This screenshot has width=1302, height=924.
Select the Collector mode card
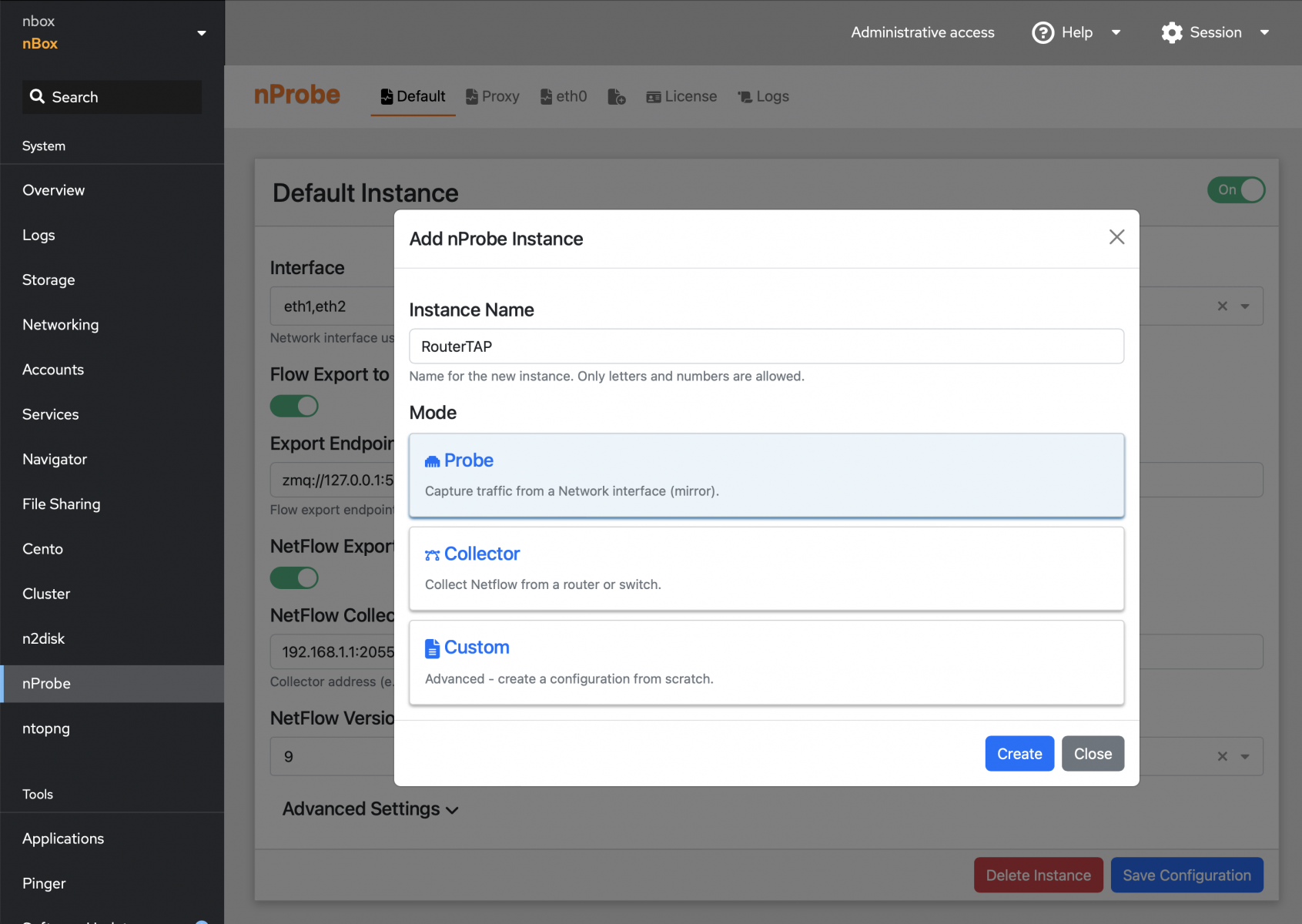coord(766,569)
